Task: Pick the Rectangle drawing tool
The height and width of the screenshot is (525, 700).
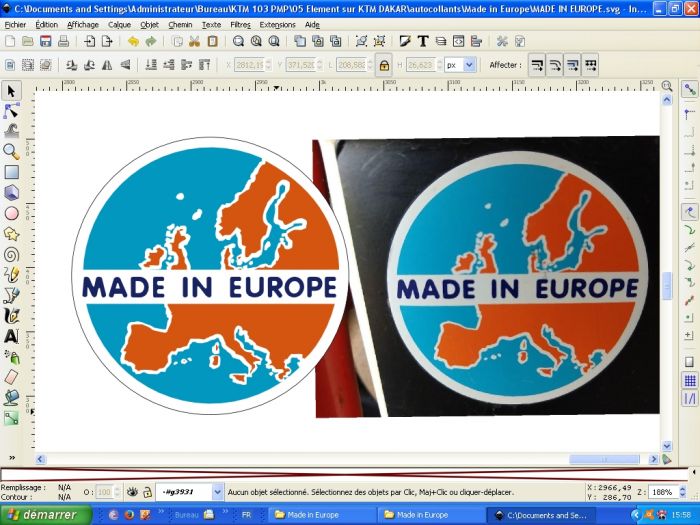Action: click(11, 172)
